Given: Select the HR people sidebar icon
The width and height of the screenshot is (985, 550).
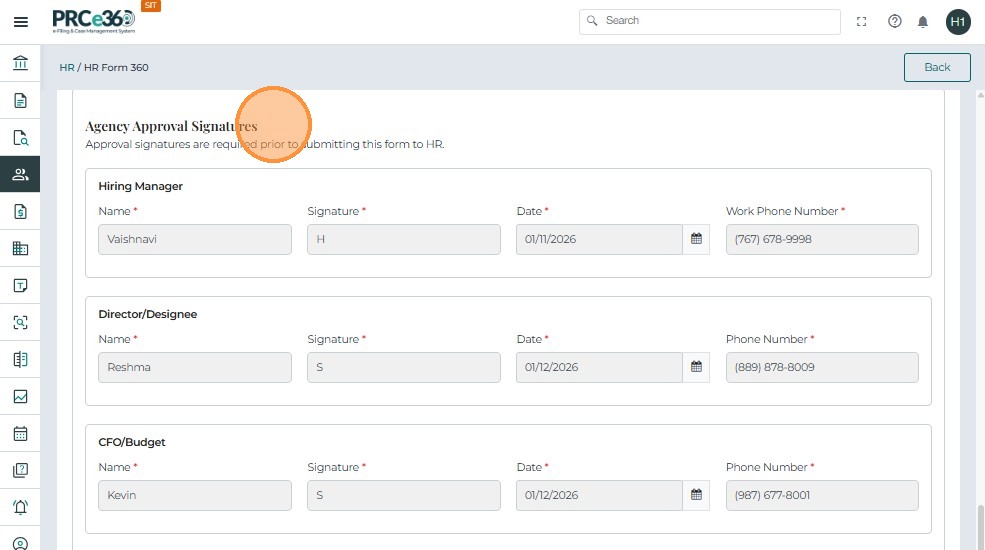Looking at the screenshot, I should click(x=20, y=174).
